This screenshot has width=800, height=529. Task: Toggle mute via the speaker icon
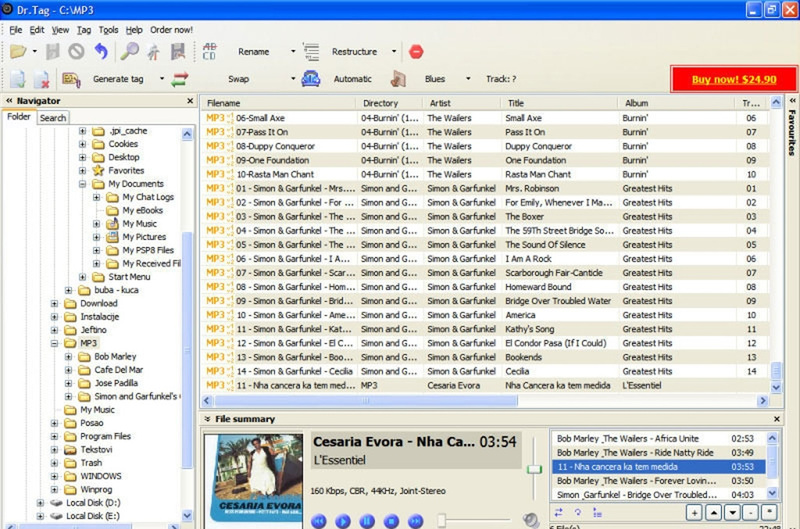531,520
